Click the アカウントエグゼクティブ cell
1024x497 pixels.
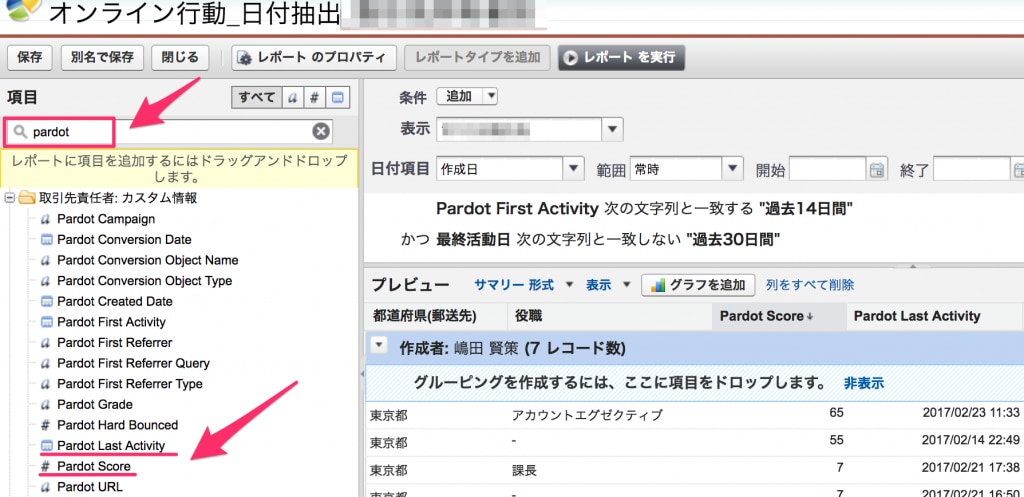[588, 415]
